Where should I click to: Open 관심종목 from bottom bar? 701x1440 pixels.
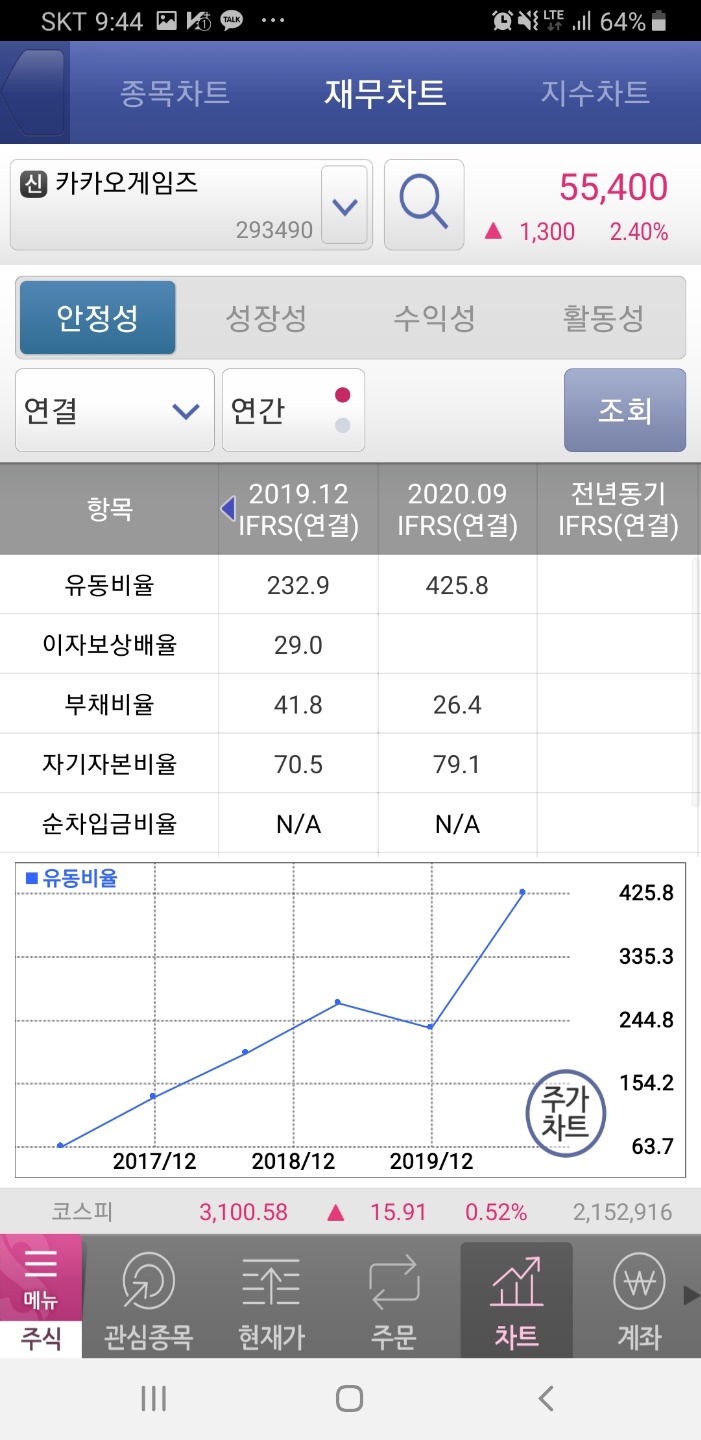point(148,1300)
